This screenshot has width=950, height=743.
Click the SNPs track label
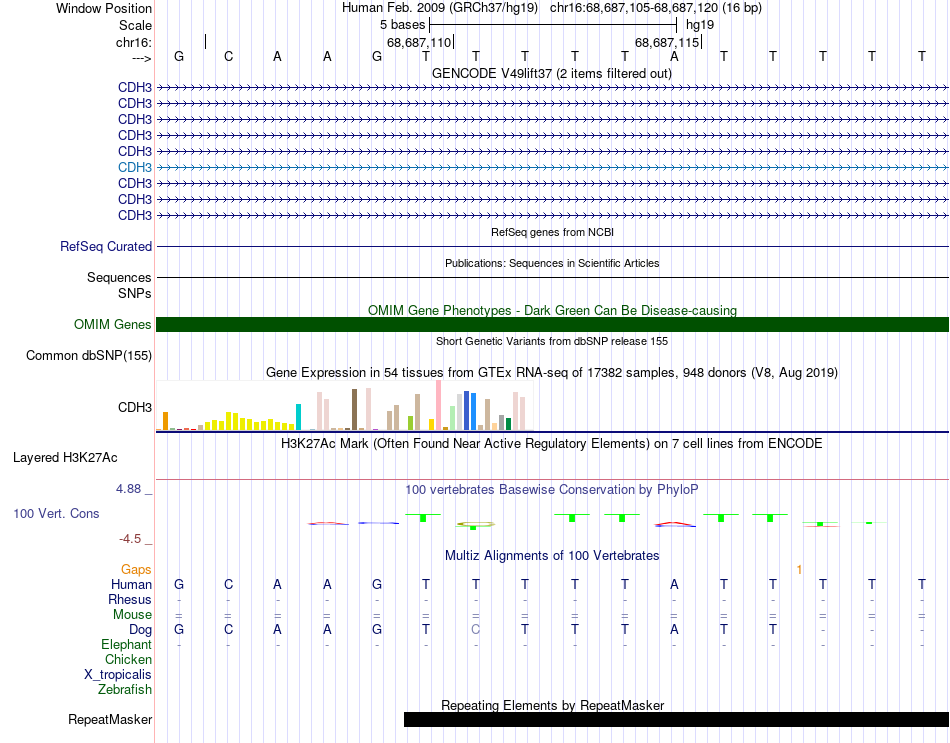tap(135, 293)
